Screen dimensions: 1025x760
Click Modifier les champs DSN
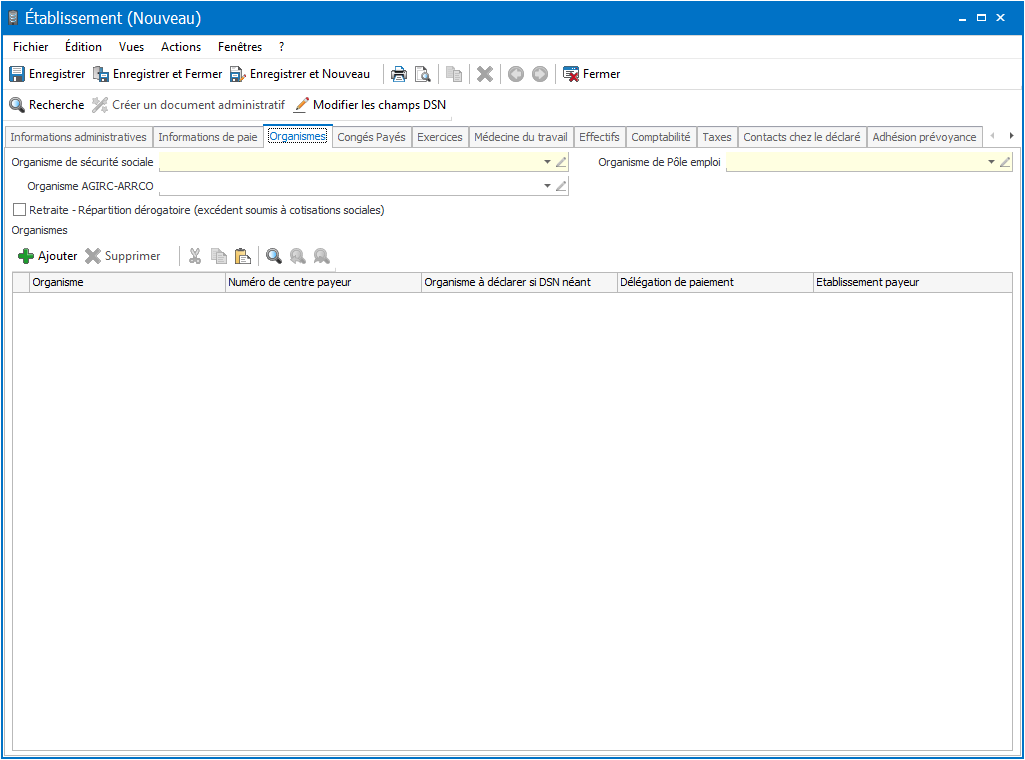370,105
